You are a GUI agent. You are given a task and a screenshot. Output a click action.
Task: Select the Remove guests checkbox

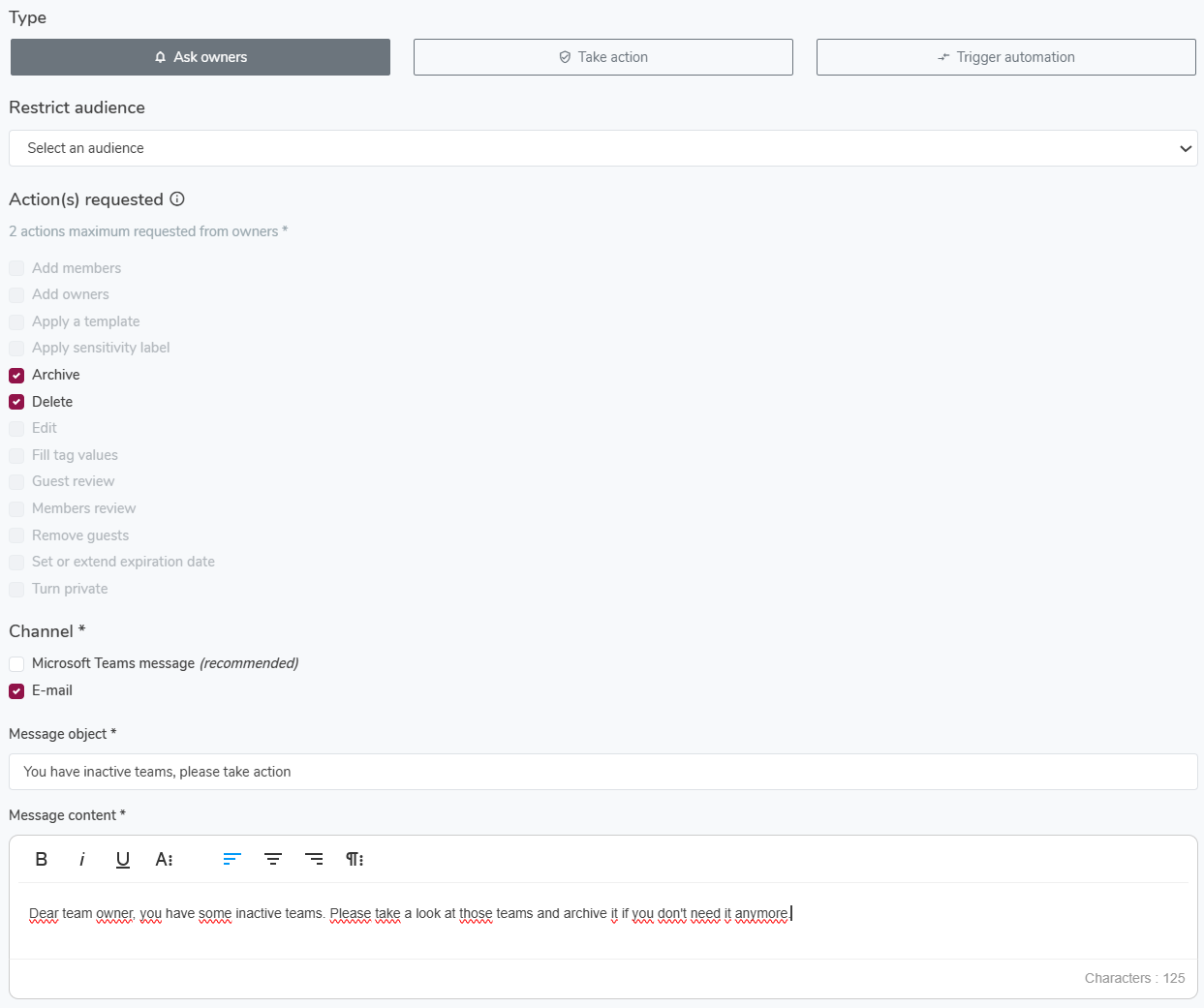click(16, 535)
